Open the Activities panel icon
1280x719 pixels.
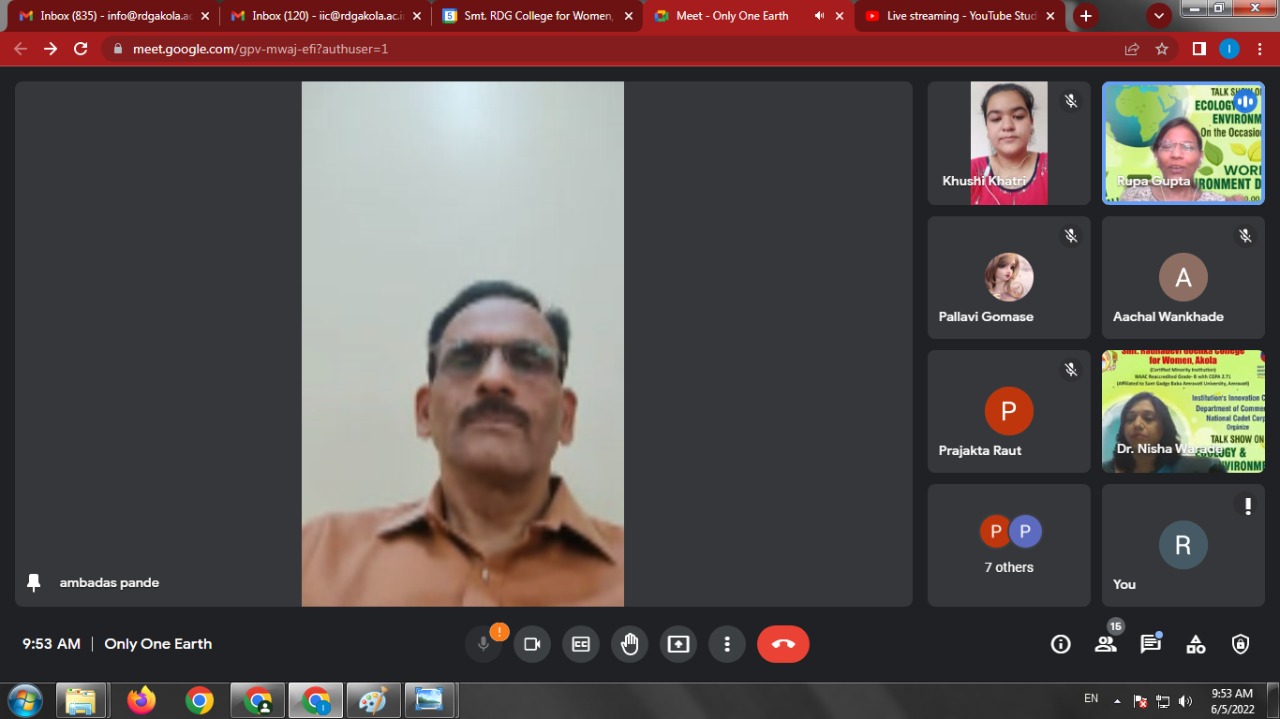(1195, 644)
